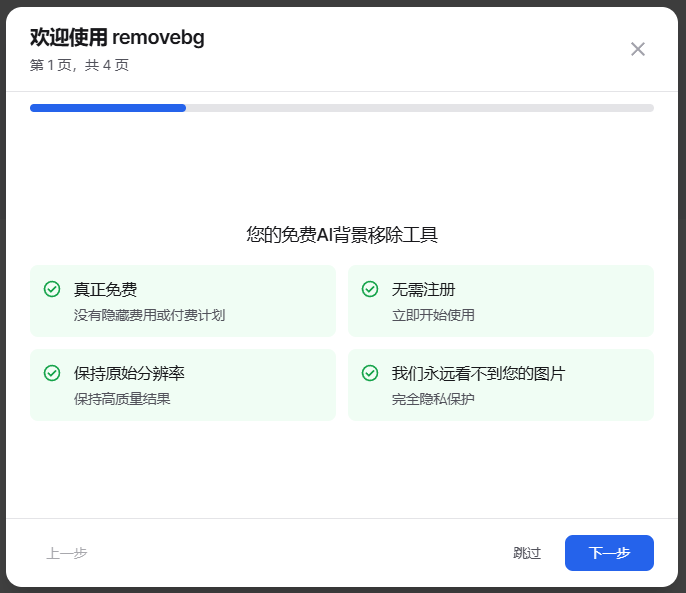This screenshot has width=686, height=593.
Task: Click the 真正免费 heading text
Action: point(105,290)
